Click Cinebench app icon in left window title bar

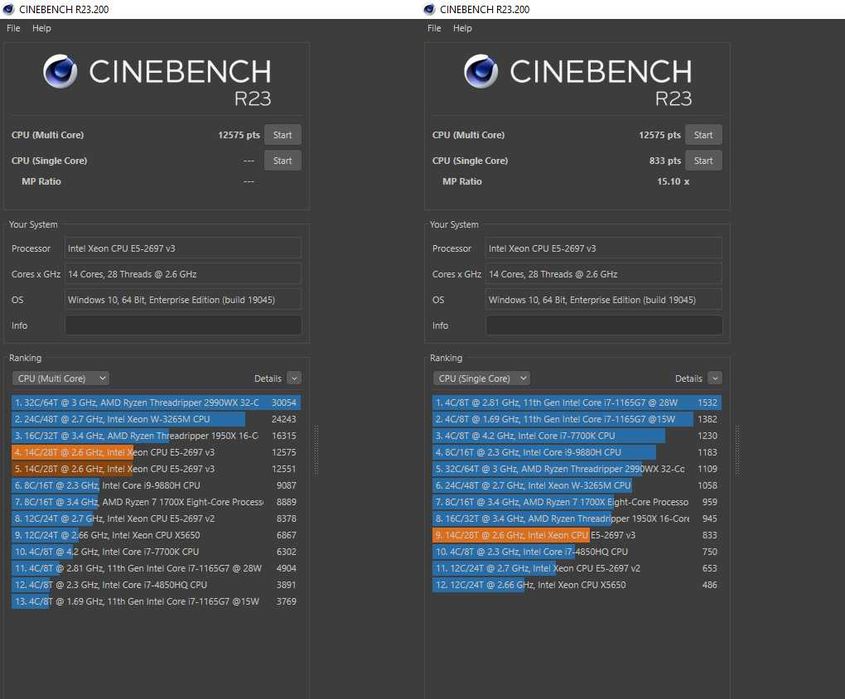8,9
